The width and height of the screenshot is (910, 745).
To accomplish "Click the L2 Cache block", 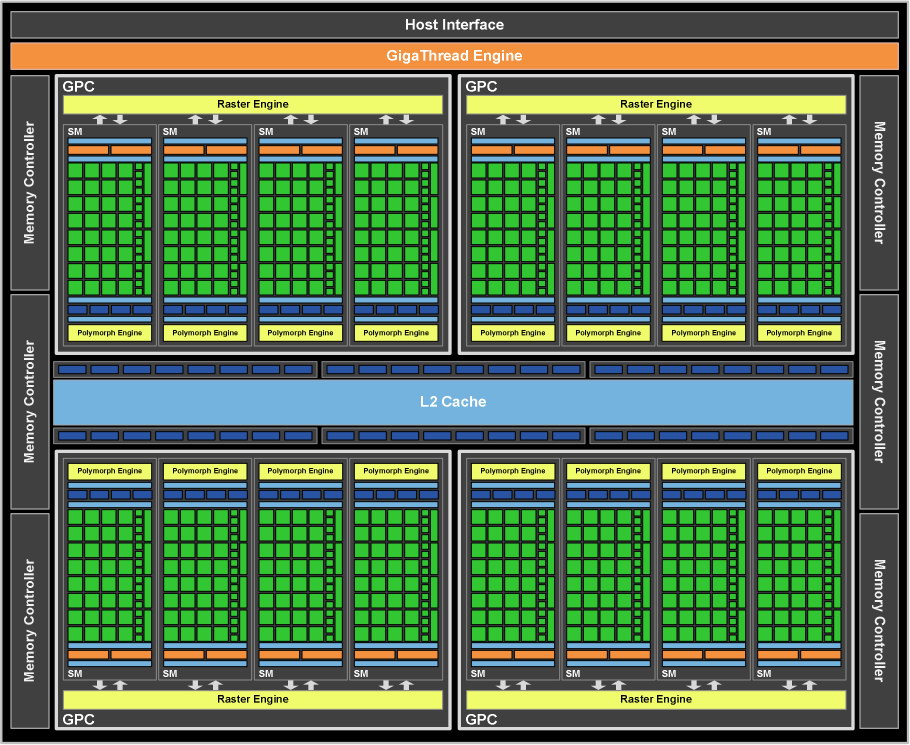I will point(453,402).
